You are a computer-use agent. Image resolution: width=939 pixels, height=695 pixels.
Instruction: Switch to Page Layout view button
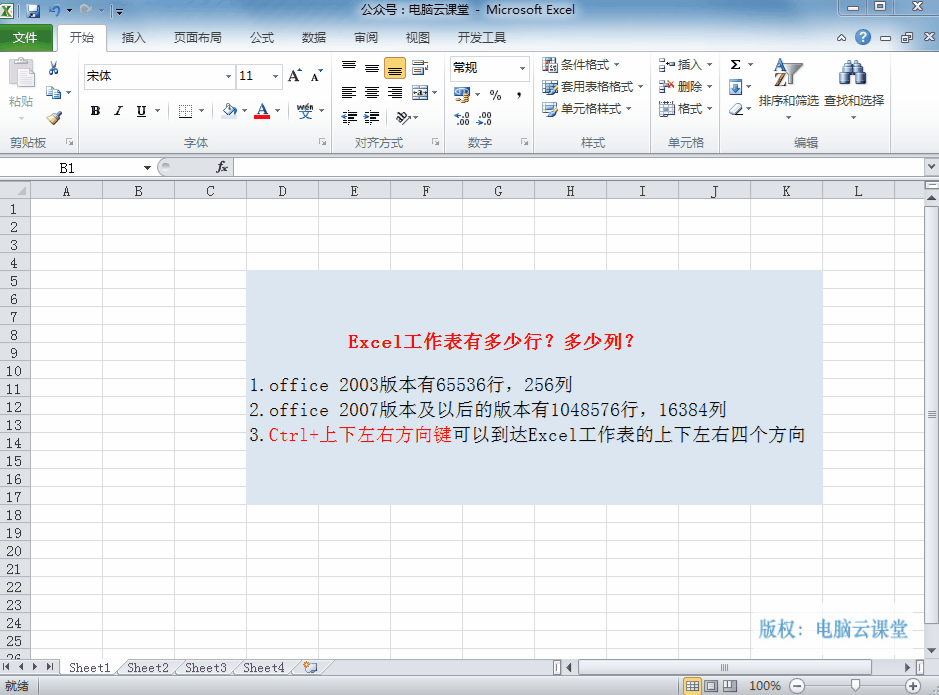[x=711, y=686]
